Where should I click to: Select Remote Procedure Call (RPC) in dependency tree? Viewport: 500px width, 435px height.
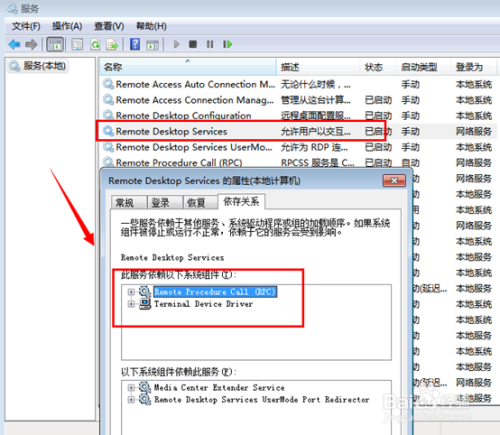(x=215, y=292)
